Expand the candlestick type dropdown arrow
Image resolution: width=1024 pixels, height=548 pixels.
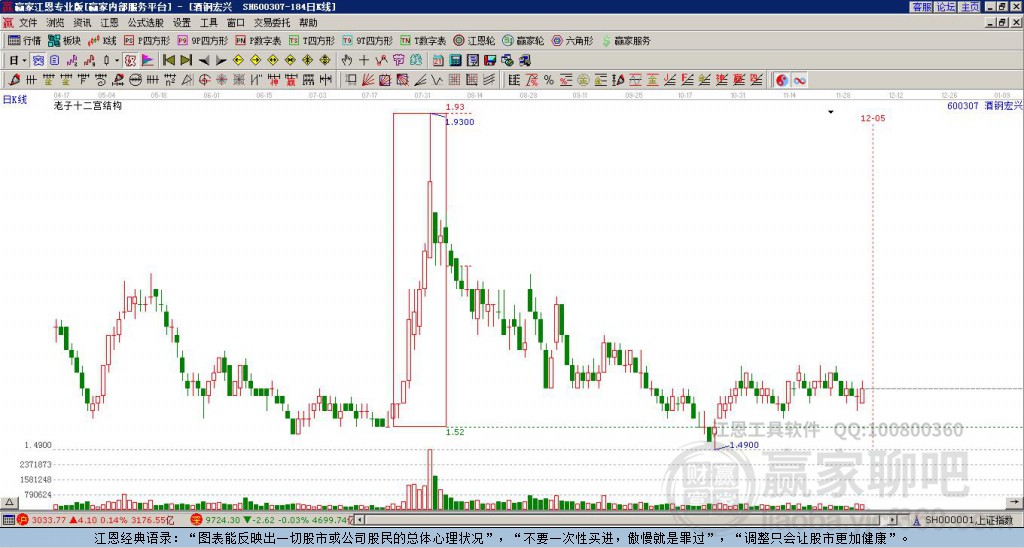click(117, 61)
